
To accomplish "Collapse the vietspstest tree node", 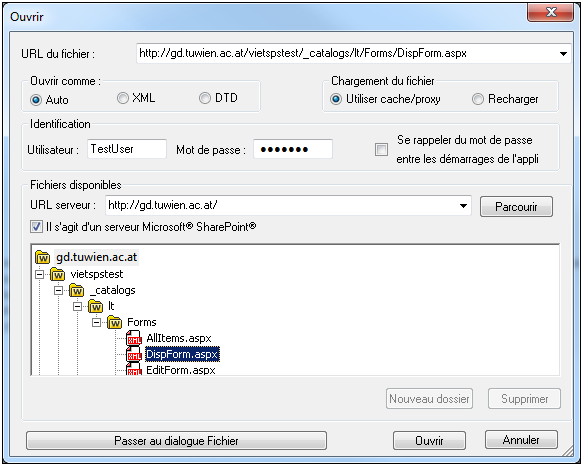I will [39, 274].
